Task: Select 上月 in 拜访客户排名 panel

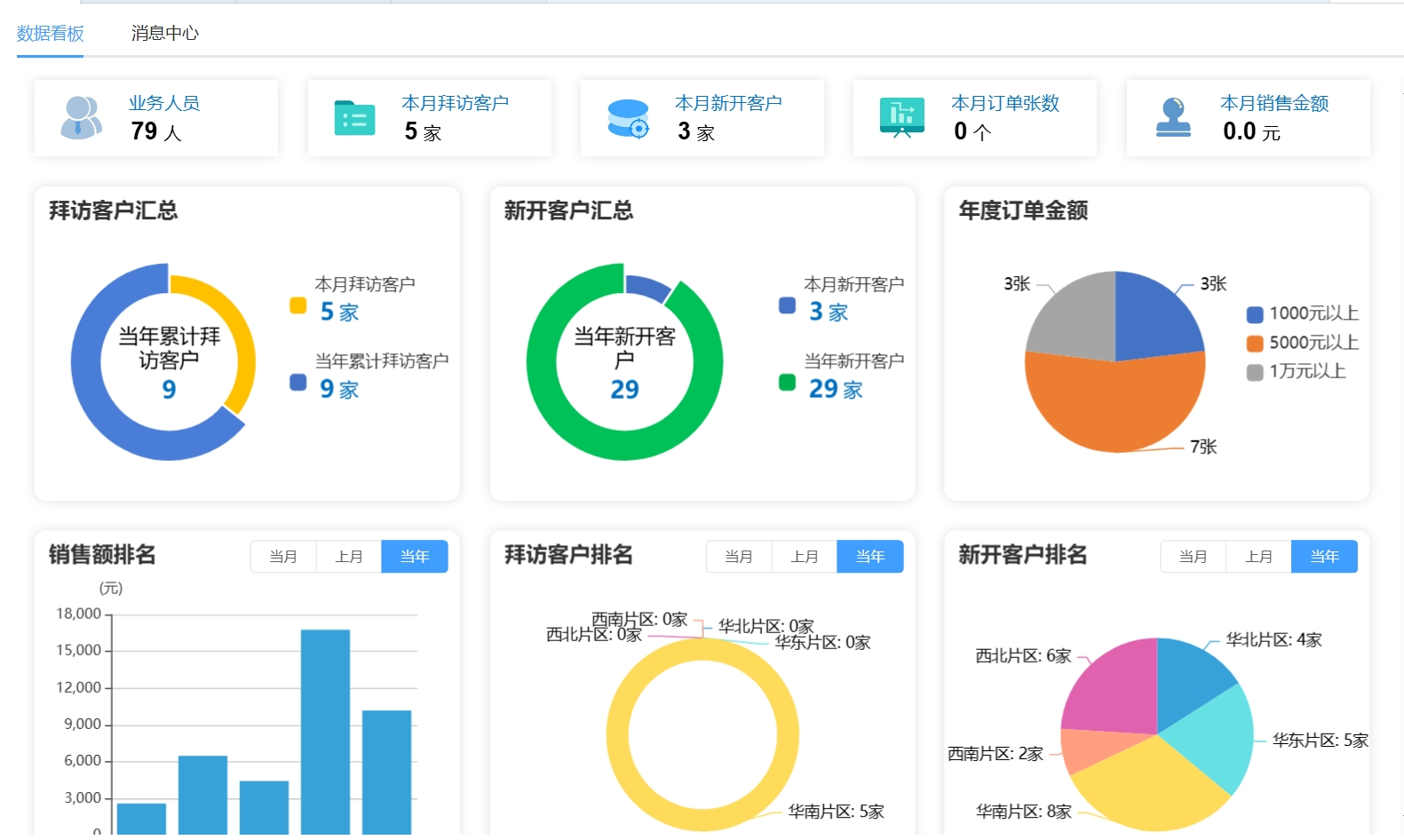Action: [x=805, y=557]
